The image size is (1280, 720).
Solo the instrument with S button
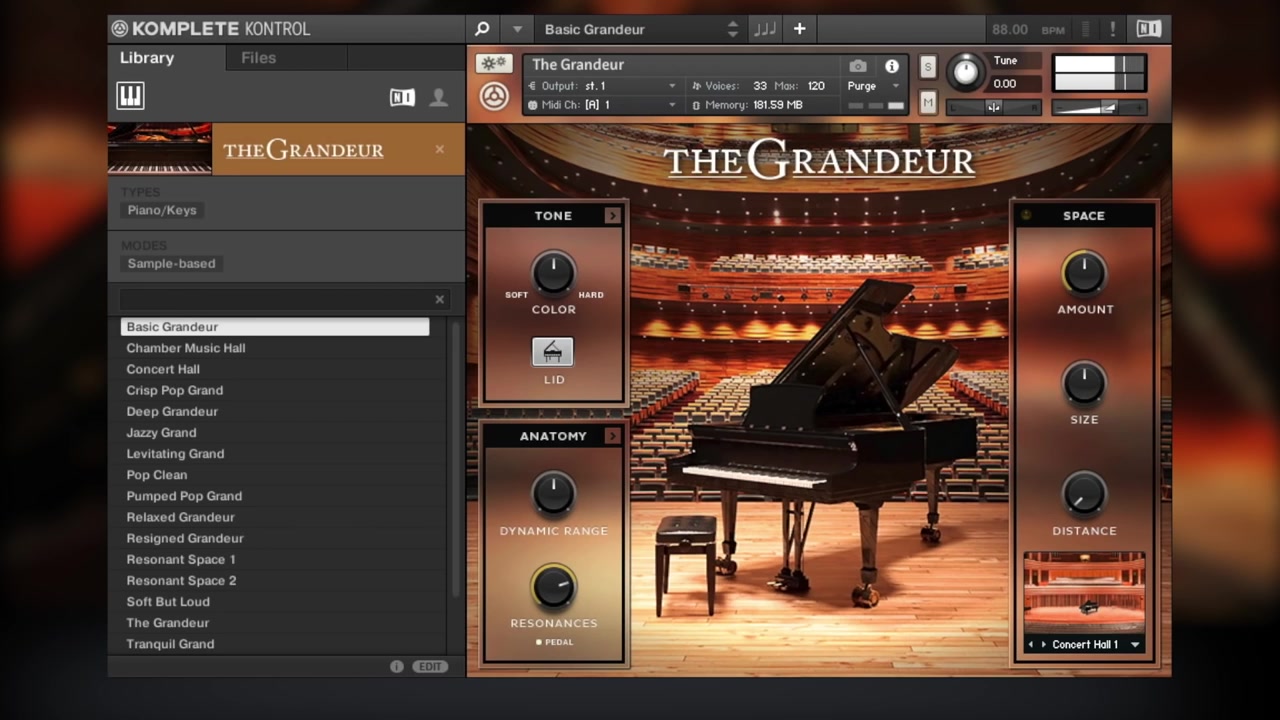[927, 67]
